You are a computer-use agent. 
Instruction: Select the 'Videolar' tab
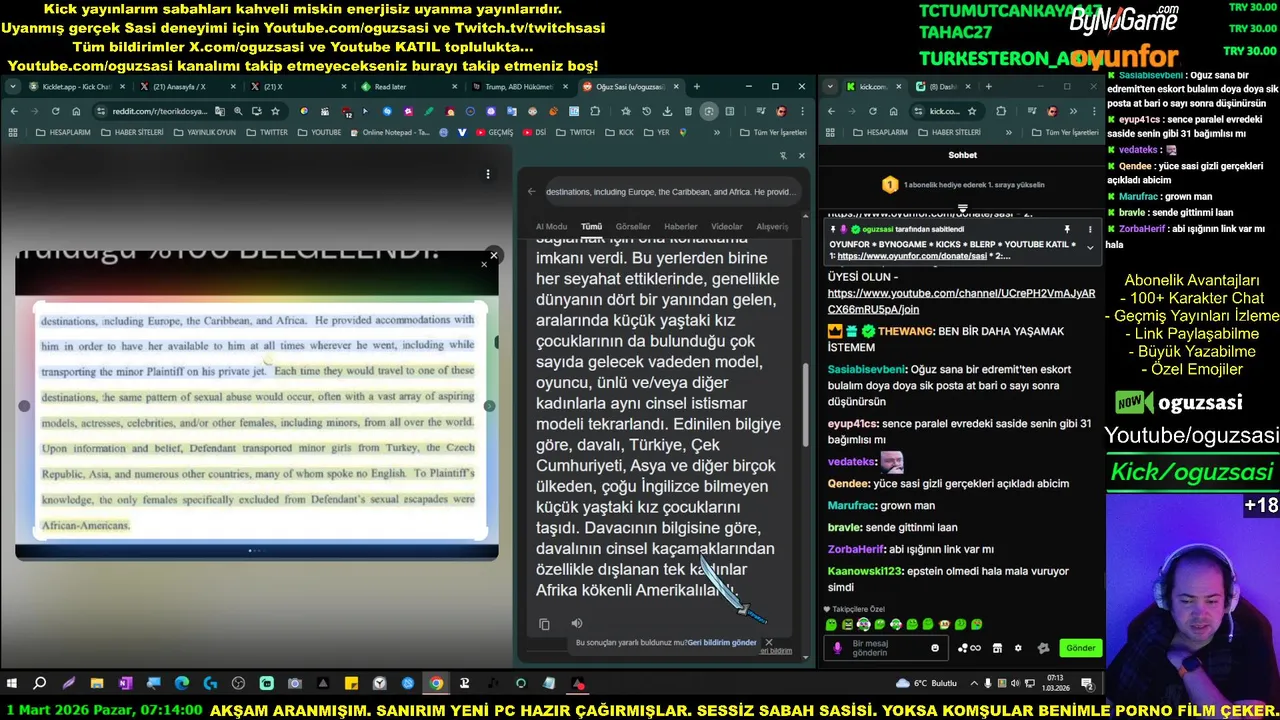(727, 226)
